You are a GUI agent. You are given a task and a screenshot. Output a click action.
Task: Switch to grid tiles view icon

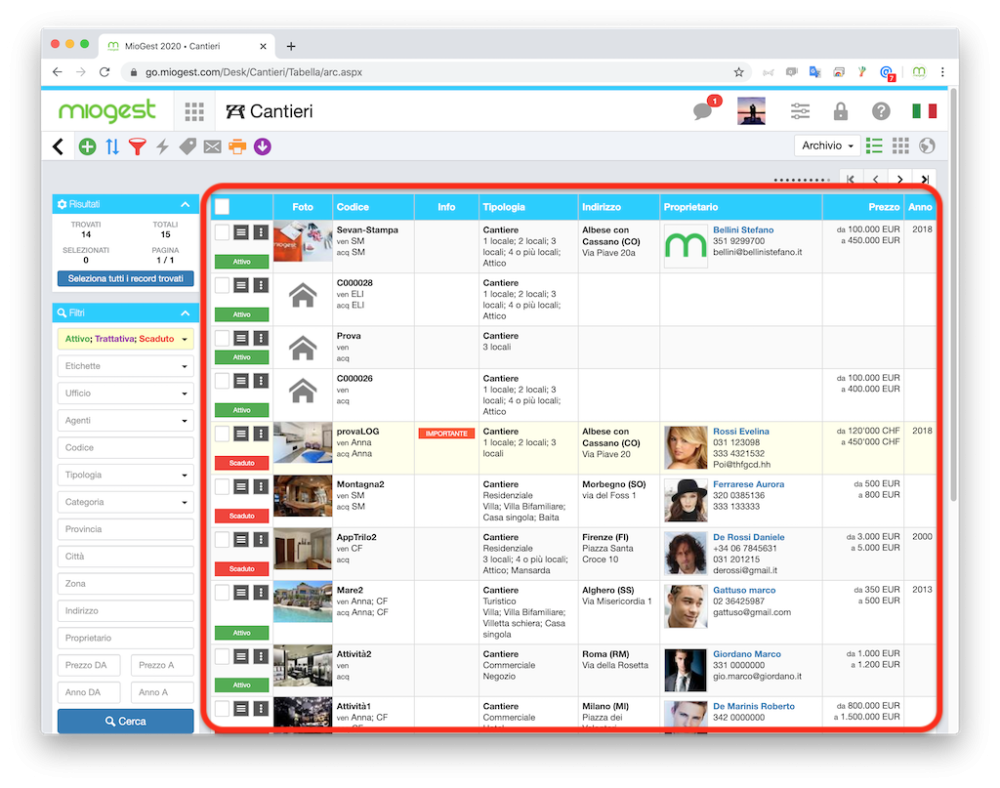tap(900, 146)
